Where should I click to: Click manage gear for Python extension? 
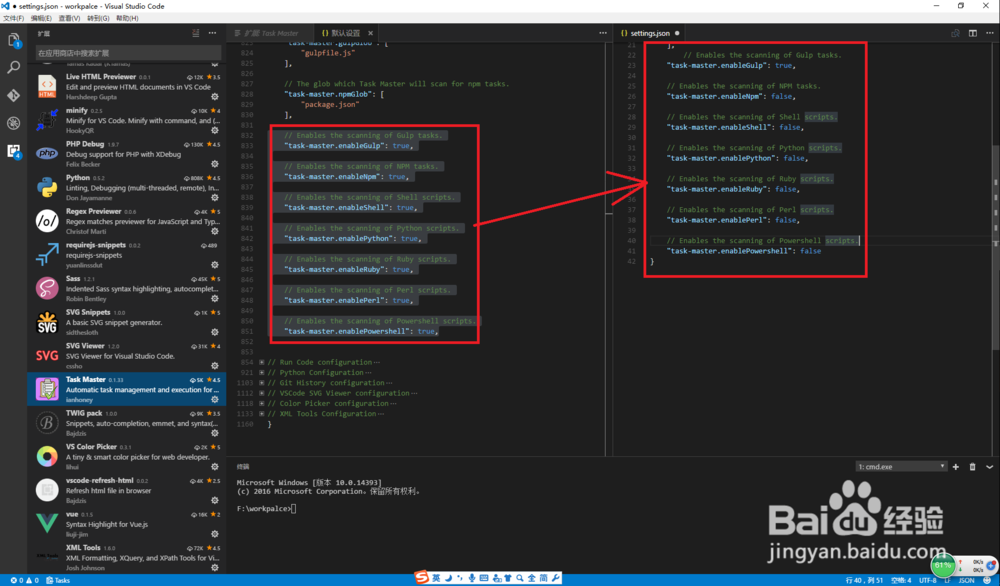click(215, 198)
